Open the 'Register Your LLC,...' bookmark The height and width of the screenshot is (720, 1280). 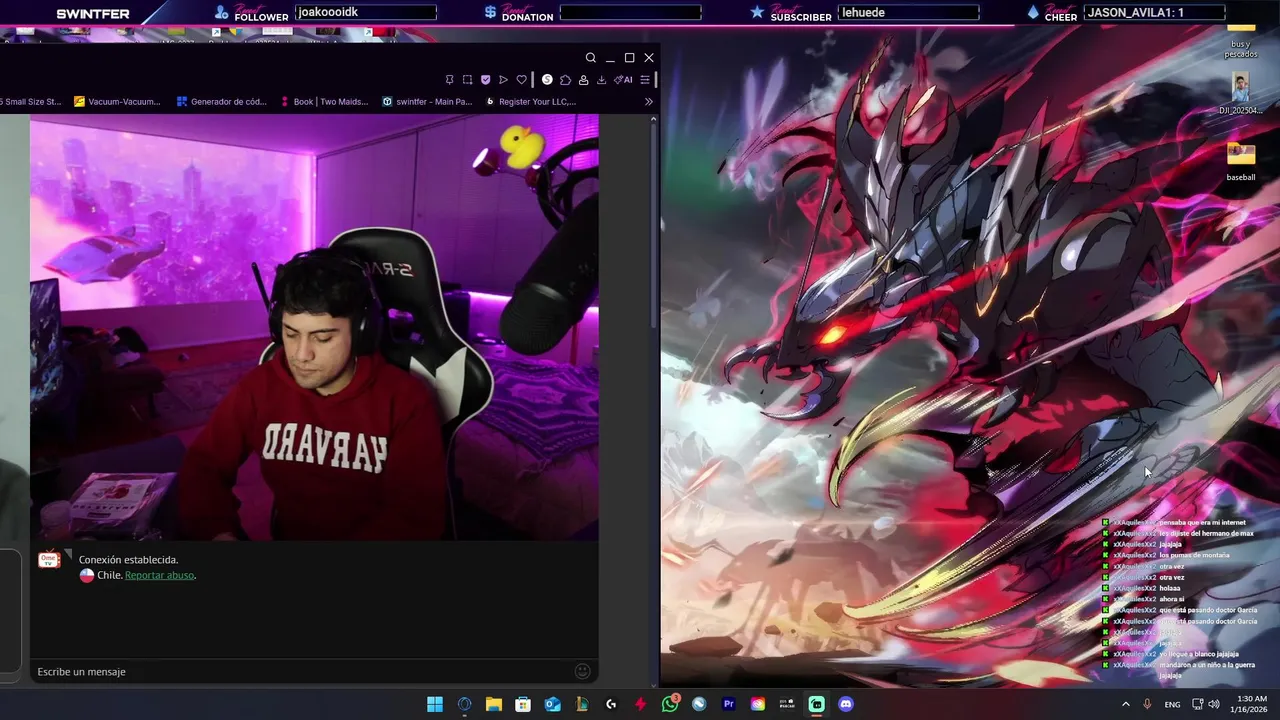[530, 101]
